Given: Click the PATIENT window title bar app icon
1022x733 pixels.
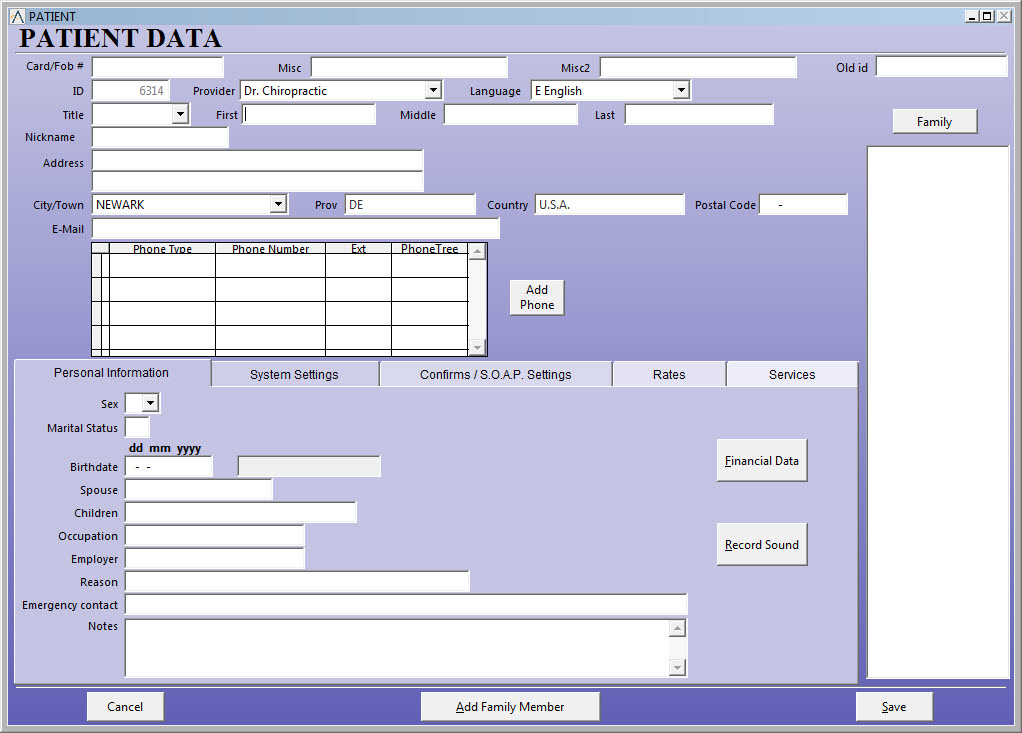Looking at the screenshot, I should 17,16.
